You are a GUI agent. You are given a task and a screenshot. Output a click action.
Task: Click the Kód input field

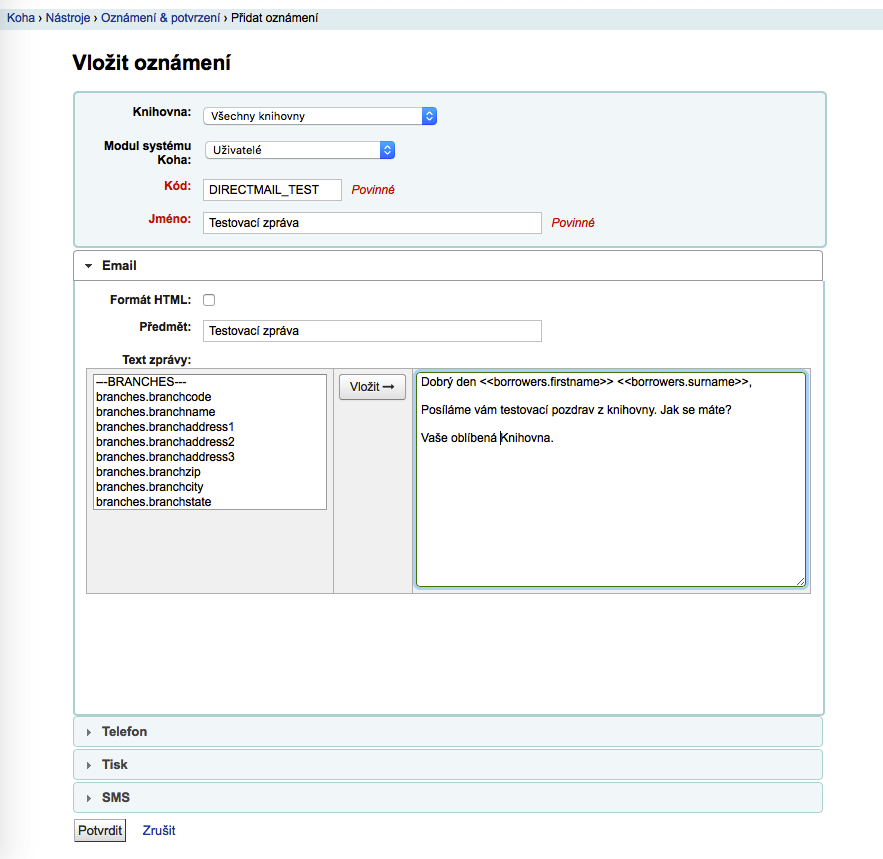pos(272,190)
